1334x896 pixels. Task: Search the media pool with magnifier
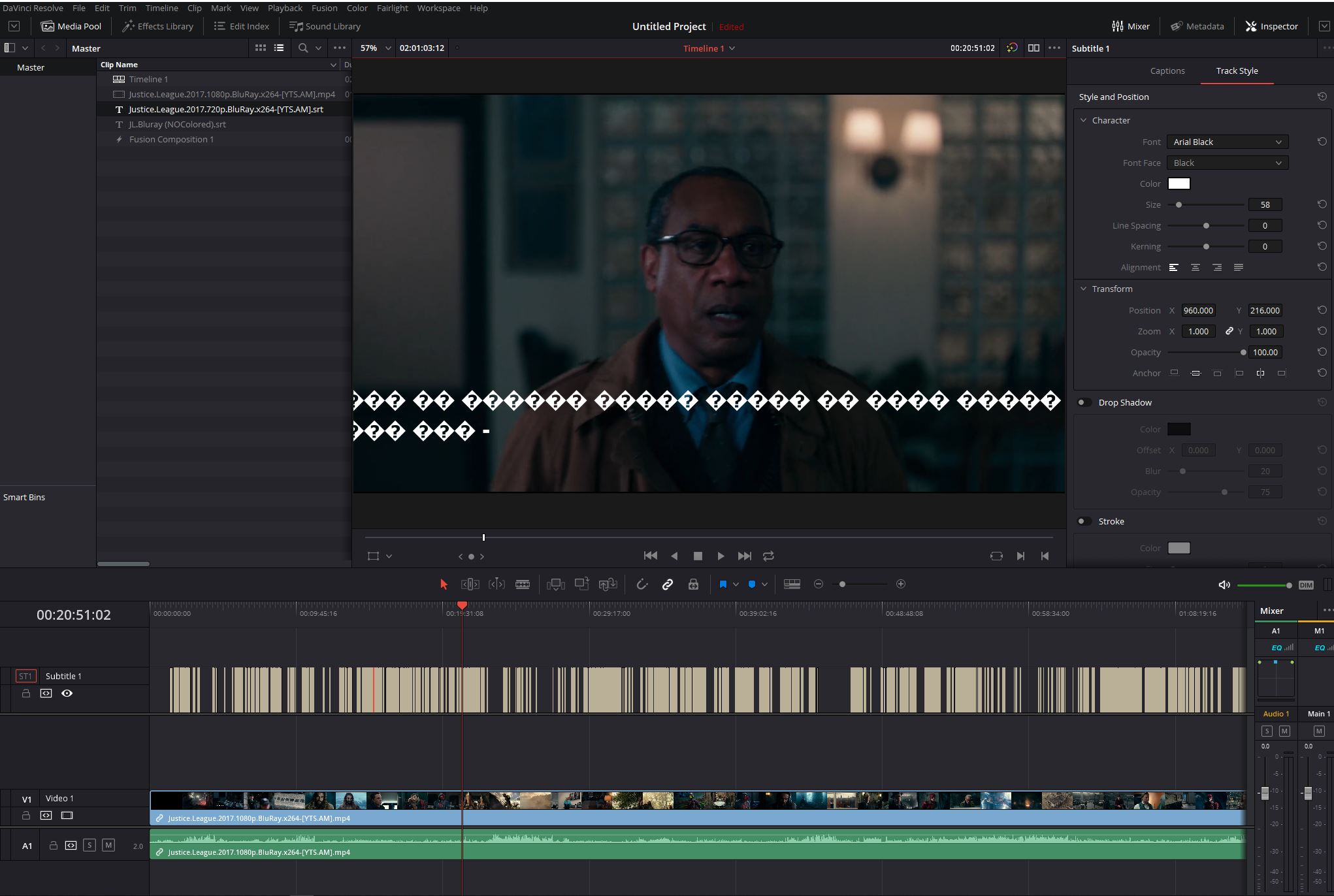[x=303, y=48]
